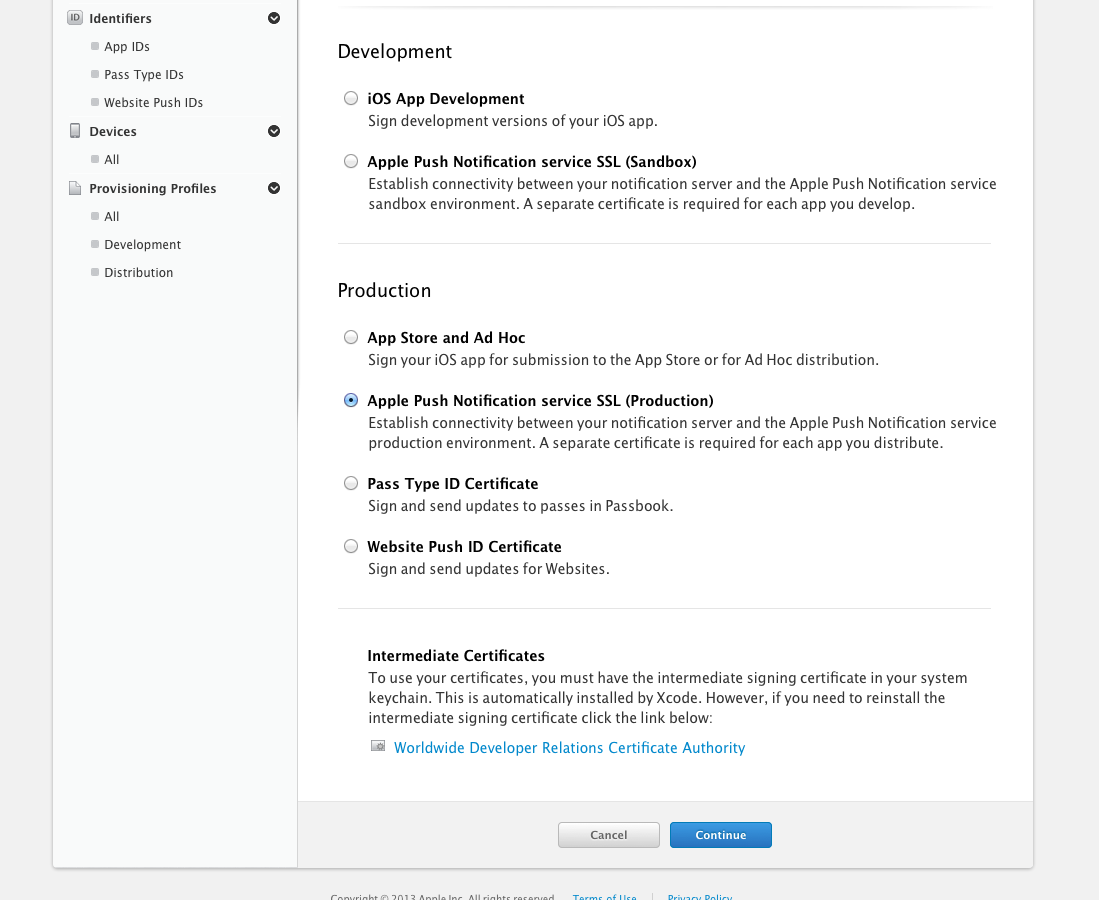1099x900 pixels.
Task: Click the 'iOS App Development' label text
Action: tap(446, 99)
